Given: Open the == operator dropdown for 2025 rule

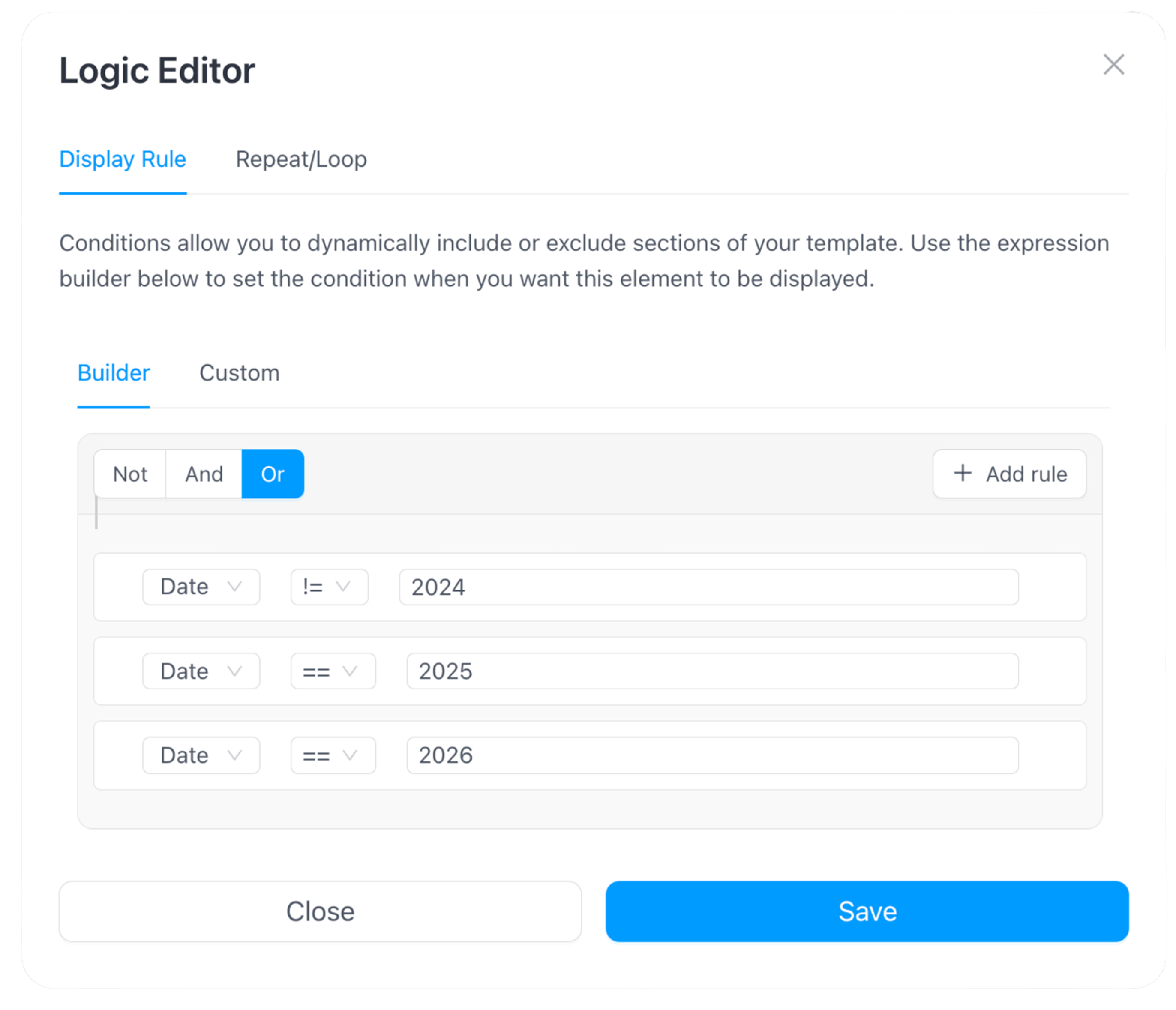Looking at the screenshot, I should pos(333,671).
